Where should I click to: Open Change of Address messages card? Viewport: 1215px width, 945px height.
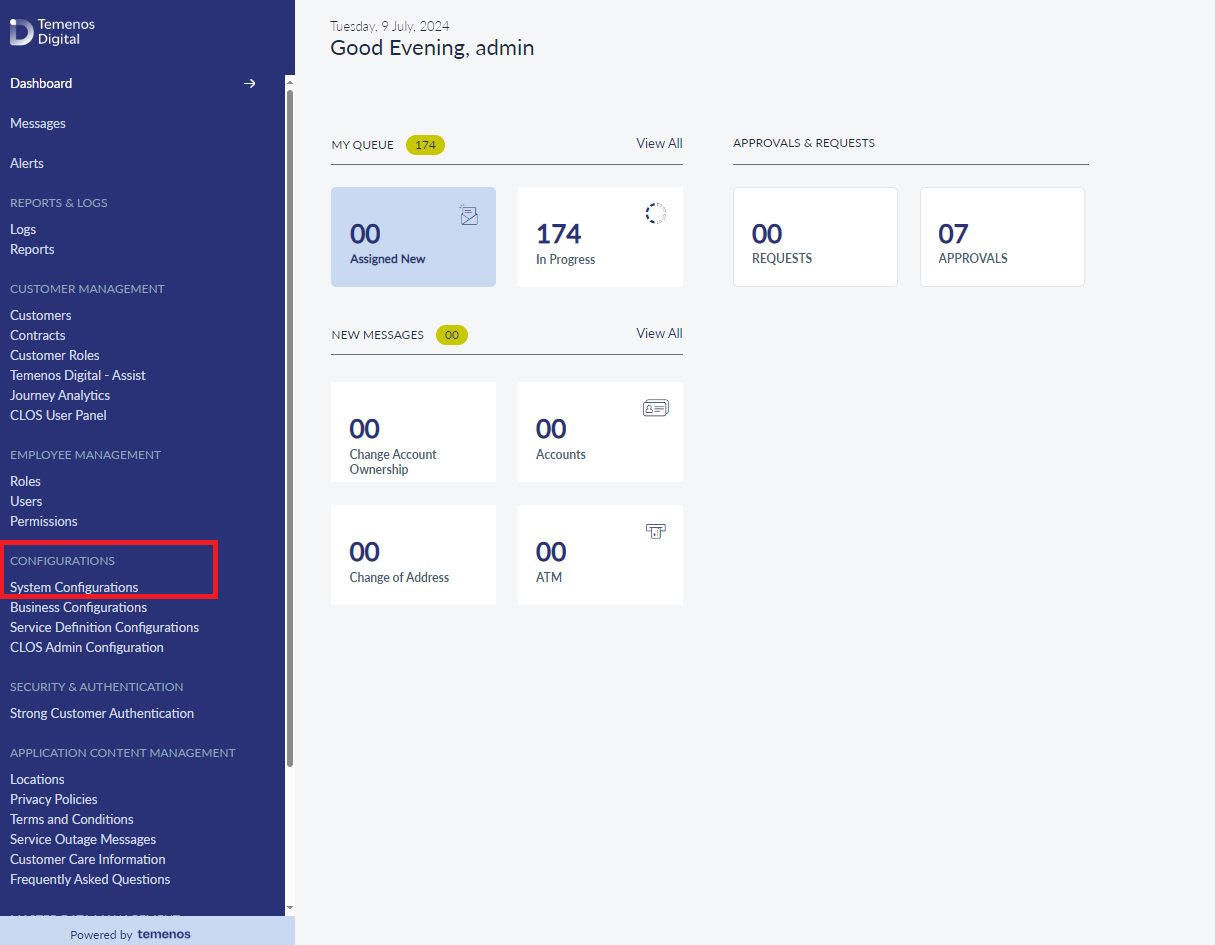coord(413,555)
